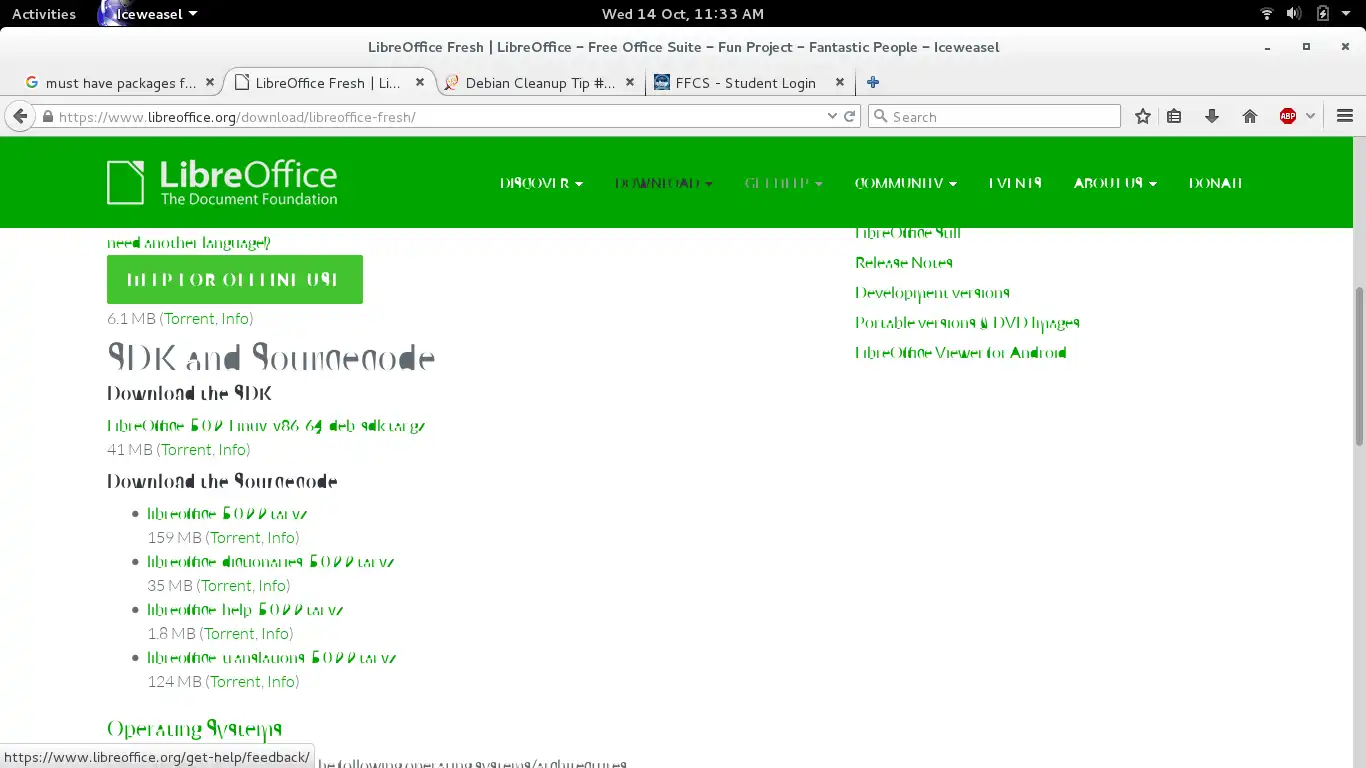Image resolution: width=1366 pixels, height=768 pixels.
Task: Open the Iceweasel application menu
Action: [147, 14]
